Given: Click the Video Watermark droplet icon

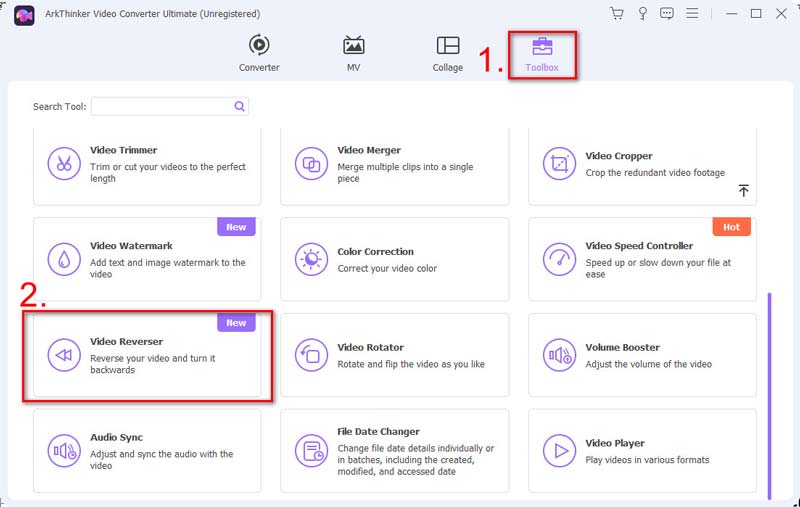Looking at the screenshot, I should coord(64,259).
